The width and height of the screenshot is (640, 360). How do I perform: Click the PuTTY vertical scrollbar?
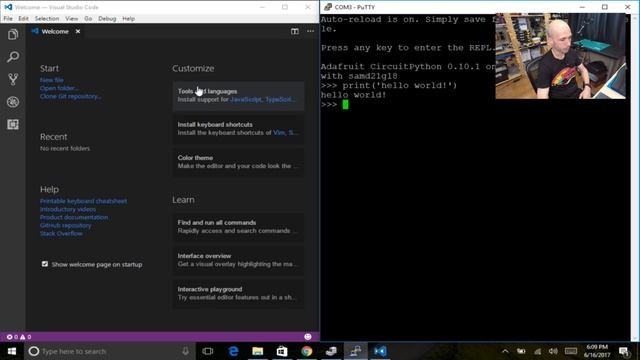tap(635, 178)
